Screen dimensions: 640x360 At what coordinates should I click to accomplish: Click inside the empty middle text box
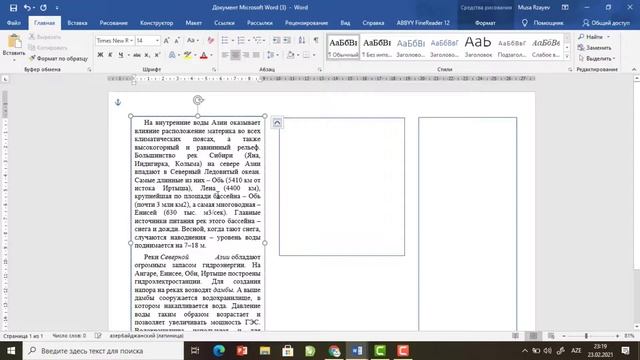point(342,187)
